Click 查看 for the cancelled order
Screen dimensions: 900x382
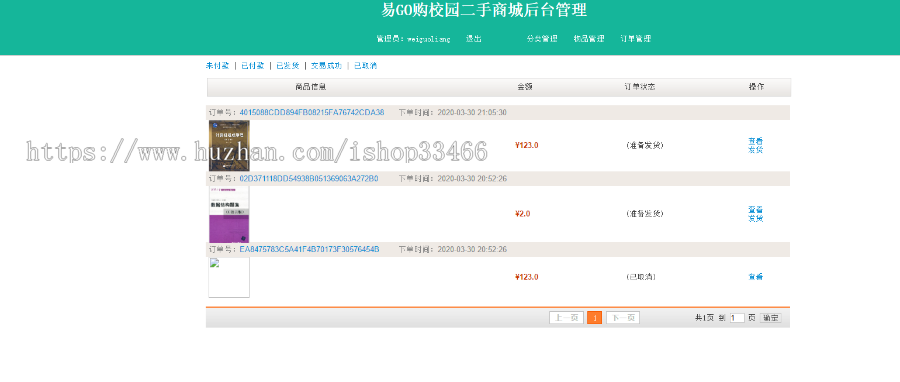755,277
